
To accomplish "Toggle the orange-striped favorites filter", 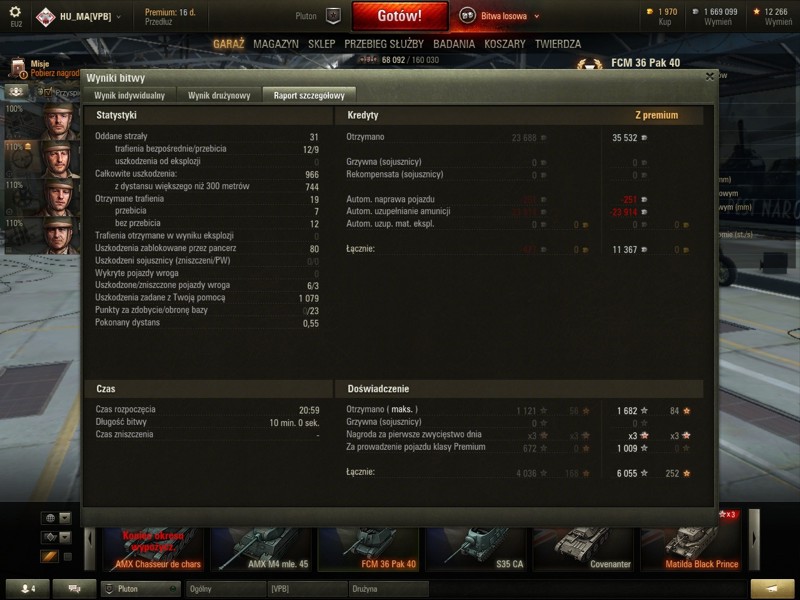I will [x=49, y=556].
